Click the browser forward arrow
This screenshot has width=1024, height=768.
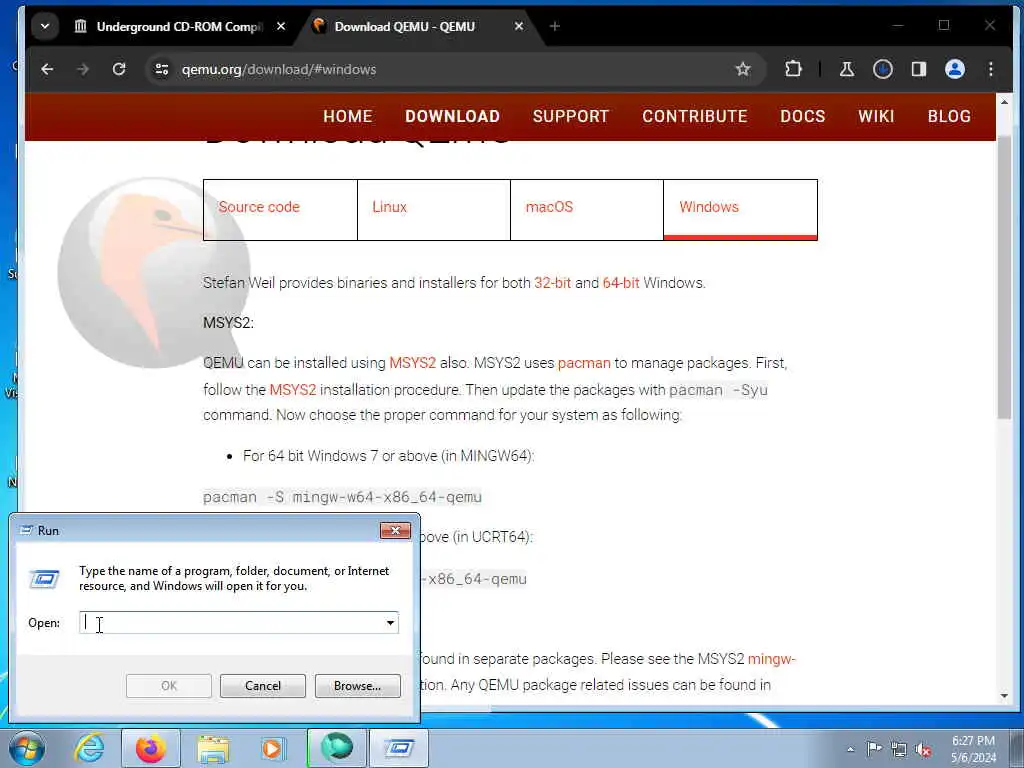tap(82, 69)
